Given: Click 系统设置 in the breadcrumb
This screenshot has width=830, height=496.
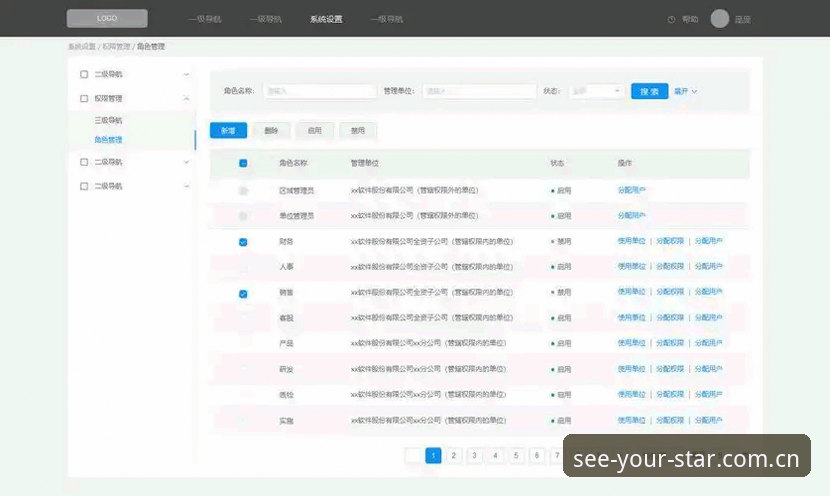Looking at the screenshot, I should [x=82, y=47].
